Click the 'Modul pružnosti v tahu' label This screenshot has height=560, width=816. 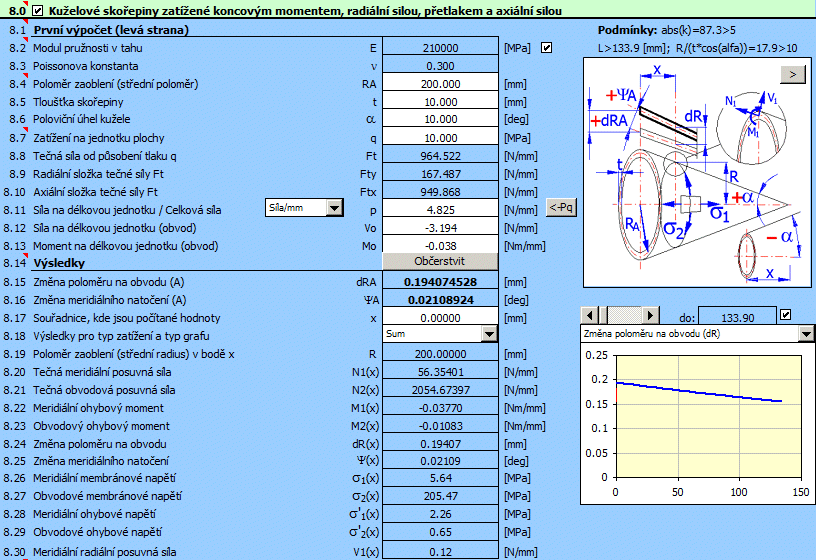pos(87,48)
